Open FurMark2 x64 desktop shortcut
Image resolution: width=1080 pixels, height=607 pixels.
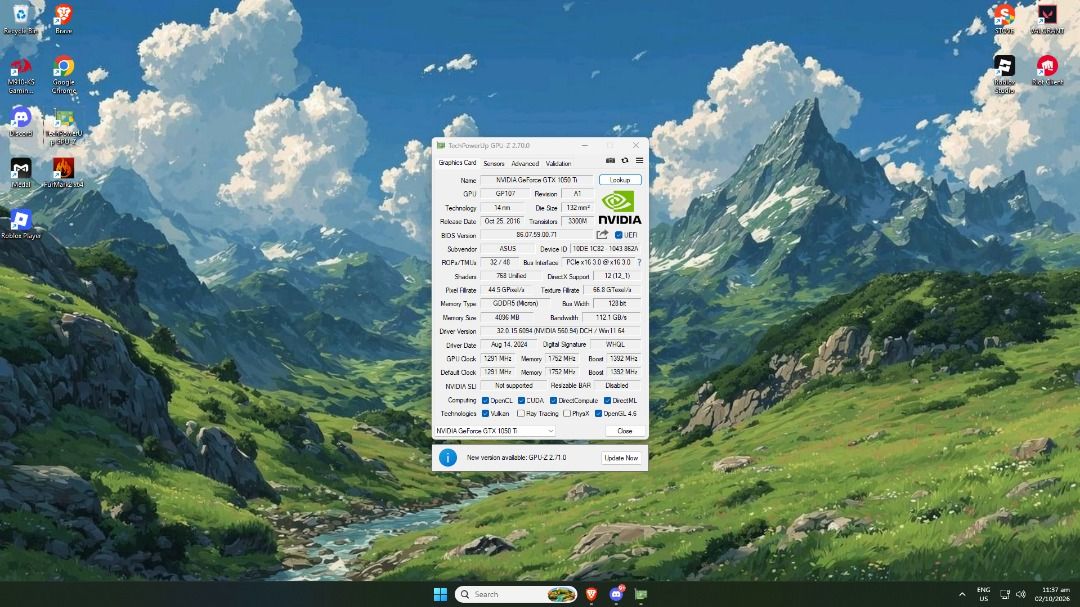(63, 173)
